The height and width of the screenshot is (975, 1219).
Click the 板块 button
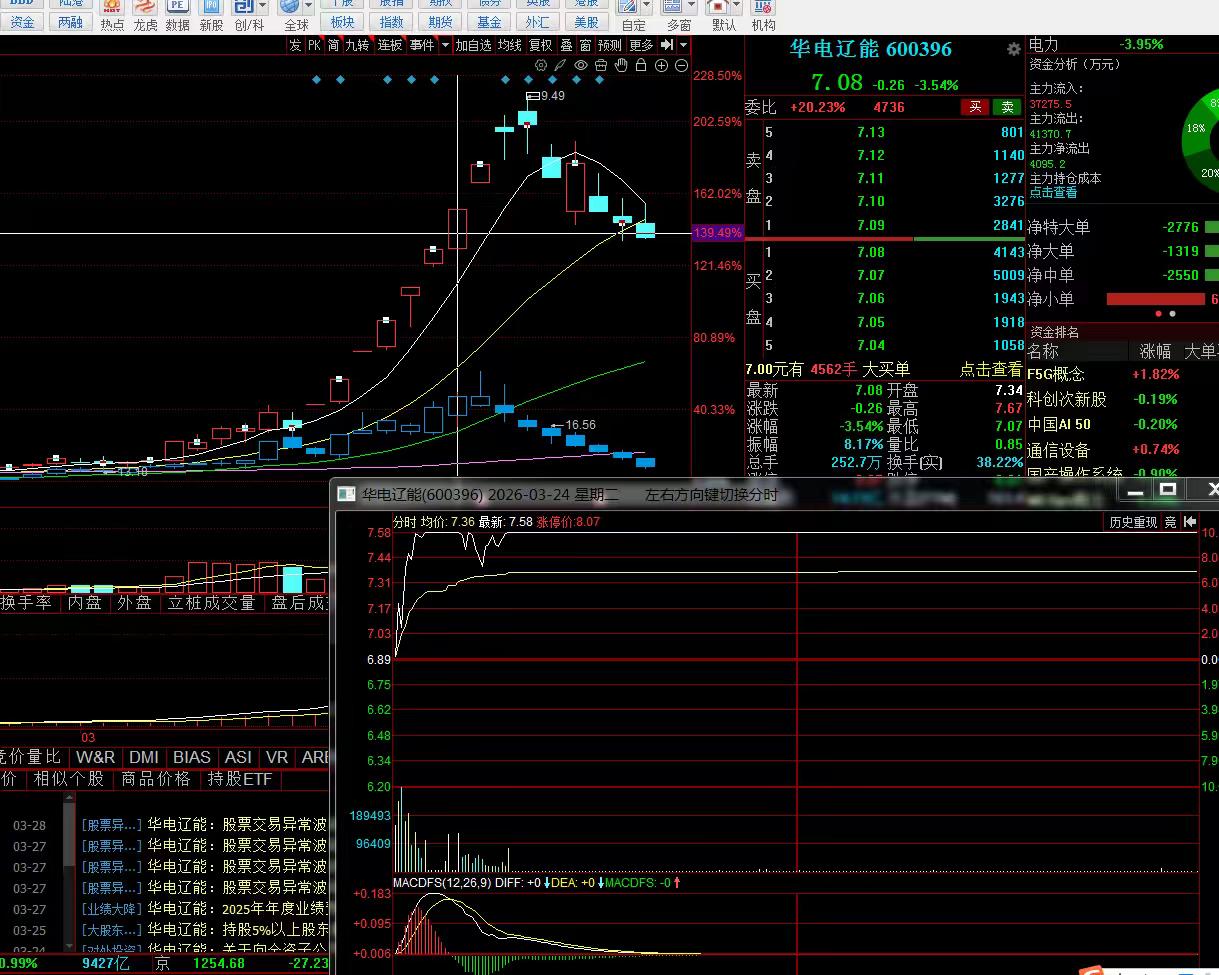(343, 22)
